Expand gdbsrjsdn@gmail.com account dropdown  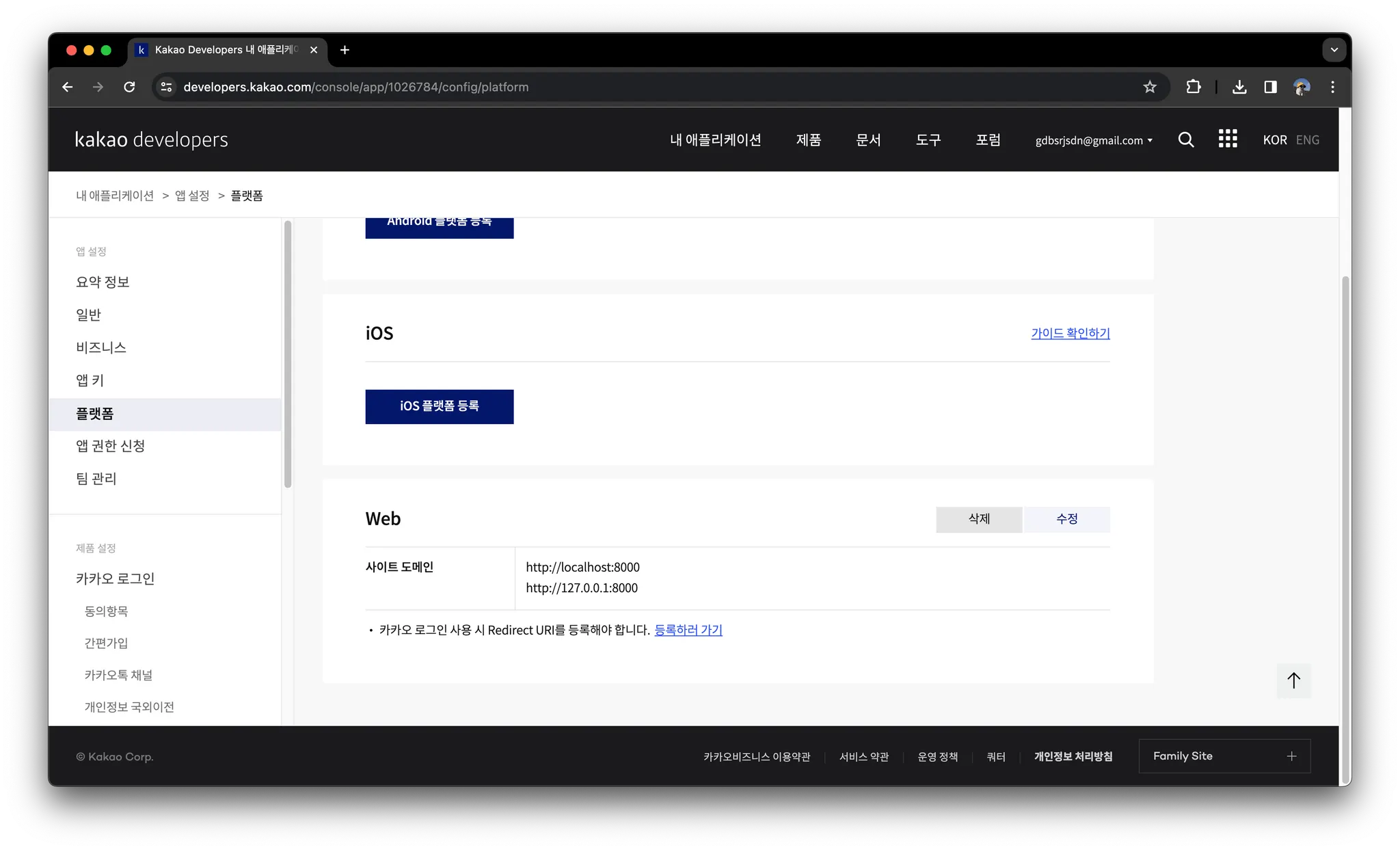(x=1094, y=140)
